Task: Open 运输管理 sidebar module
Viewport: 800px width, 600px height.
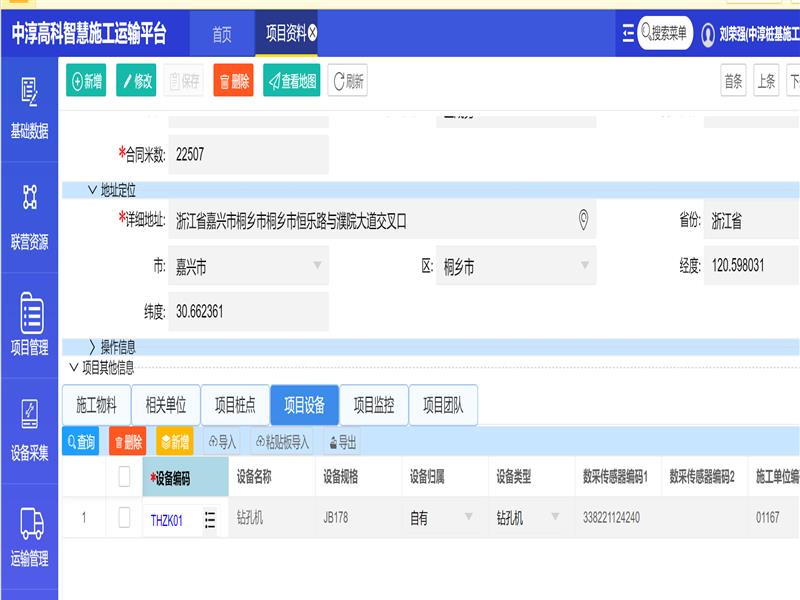Action: tap(29, 537)
